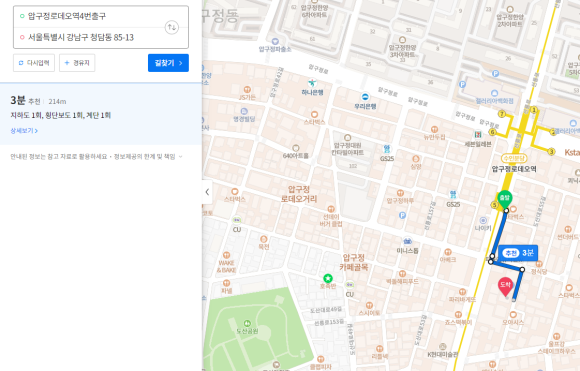The image size is (580, 371).
Task: Click the 압구정한양3차아파트 icon
Action: pos(402,40)
